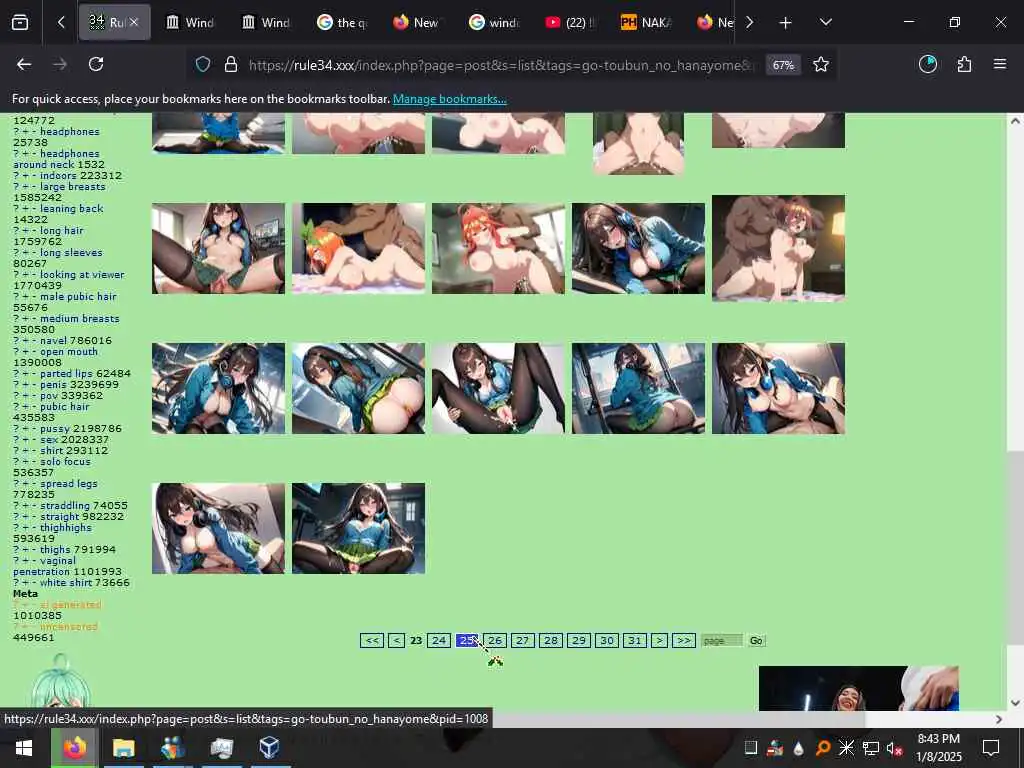Viewport: 1024px width, 768px height.
Task: Click the muted volume tray icon
Action: [x=894, y=748]
